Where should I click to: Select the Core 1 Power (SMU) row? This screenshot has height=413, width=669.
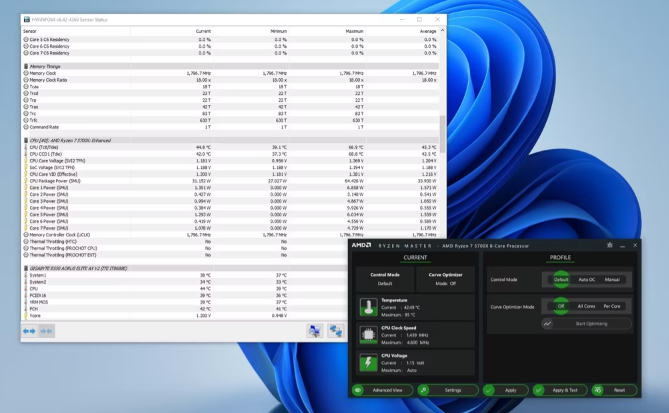tap(230, 188)
